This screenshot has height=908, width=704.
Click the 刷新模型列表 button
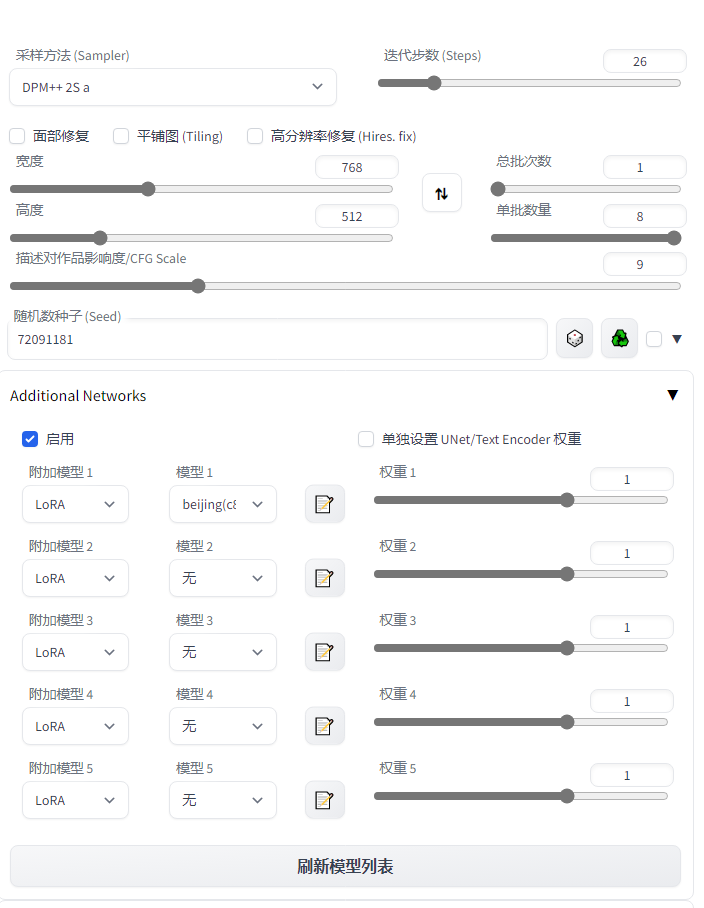345,866
